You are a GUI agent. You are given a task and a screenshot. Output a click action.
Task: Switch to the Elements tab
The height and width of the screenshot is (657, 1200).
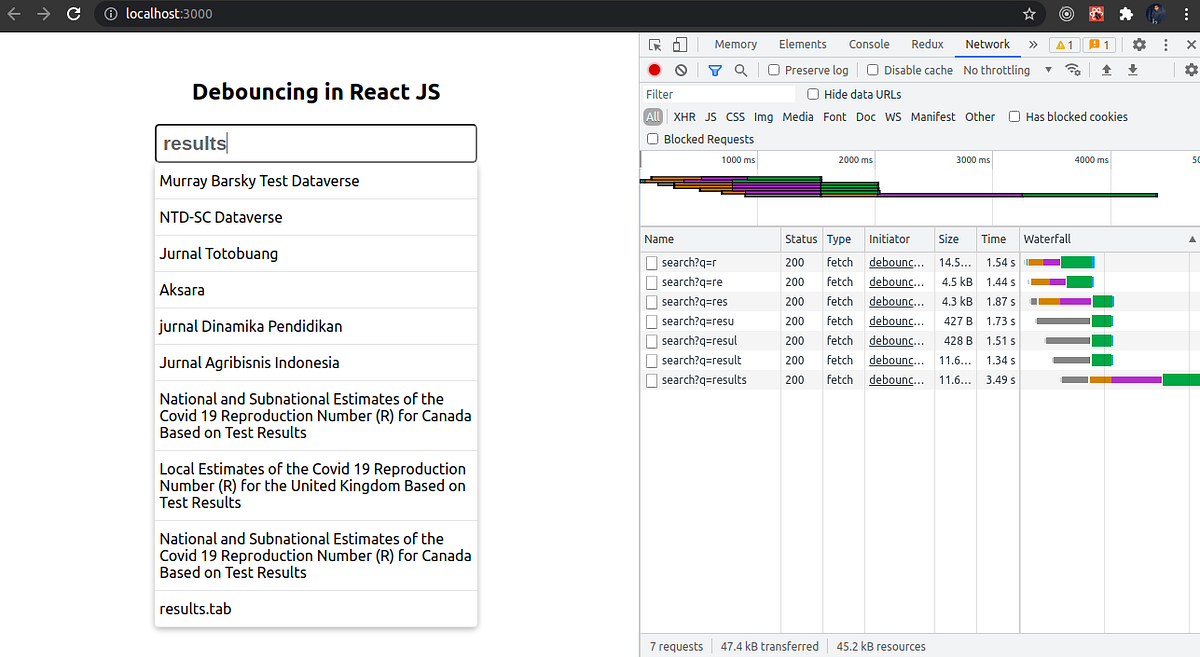[803, 44]
